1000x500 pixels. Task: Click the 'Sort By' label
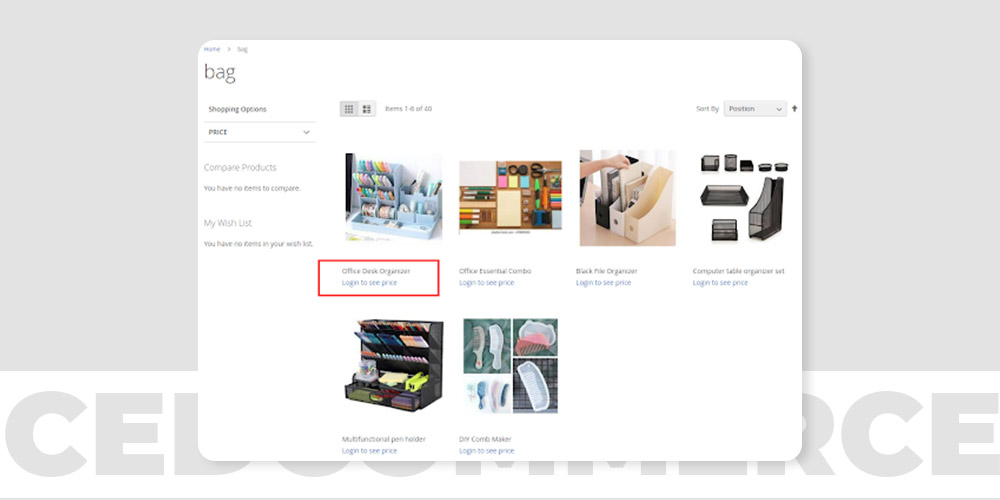(x=707, y=109)
